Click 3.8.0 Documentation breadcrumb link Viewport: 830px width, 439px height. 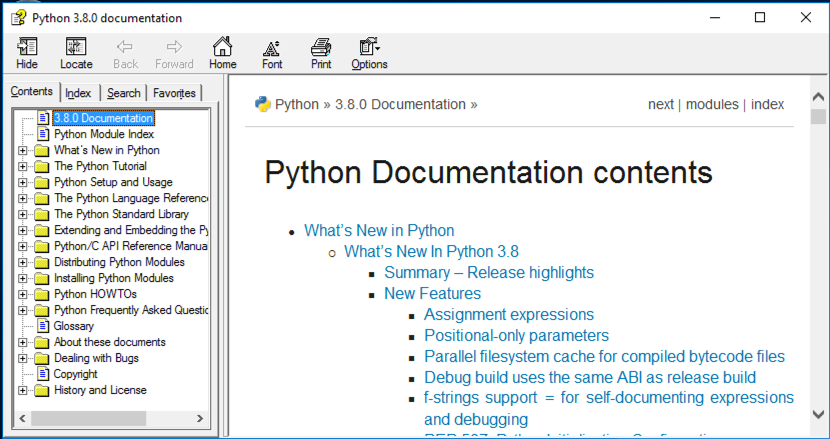point(400,104)
